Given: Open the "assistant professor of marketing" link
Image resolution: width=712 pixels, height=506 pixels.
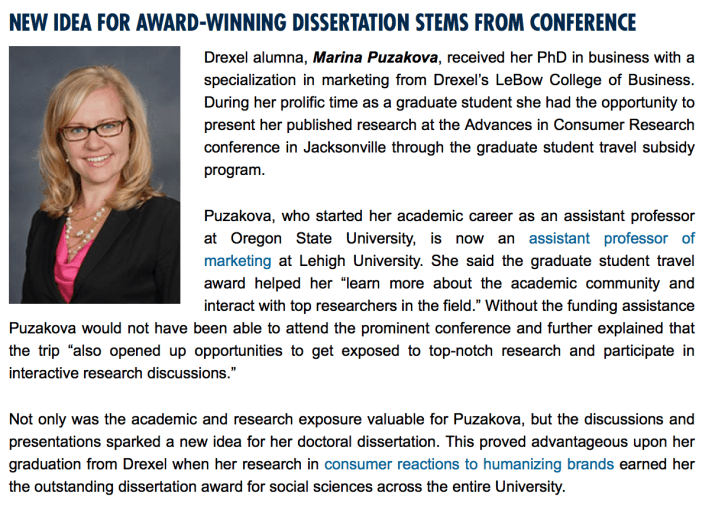Looking at the screenshot, I should pyautogui.click(x=611, y=239).
